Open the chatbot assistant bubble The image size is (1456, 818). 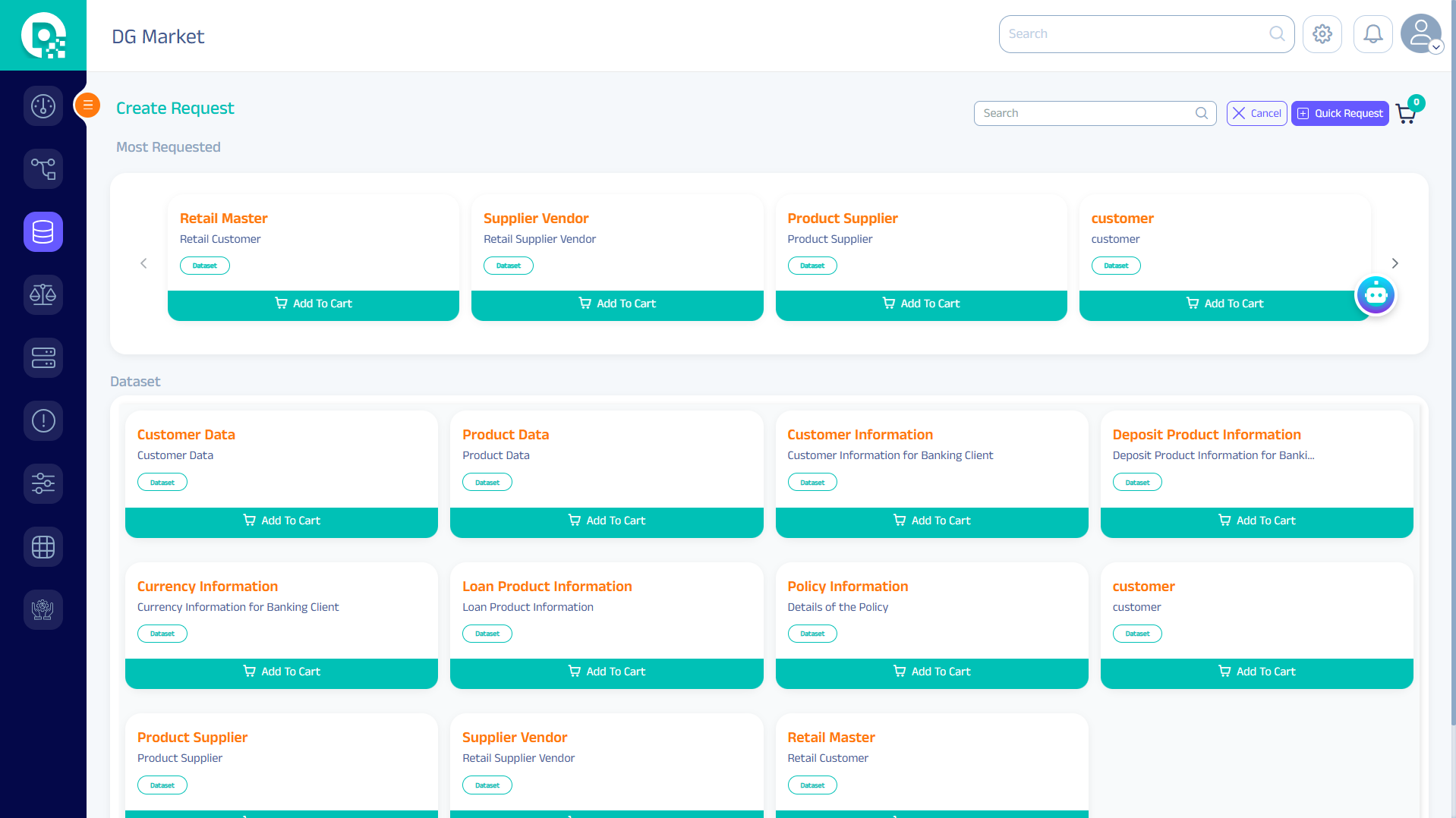tap(1376, 294)
